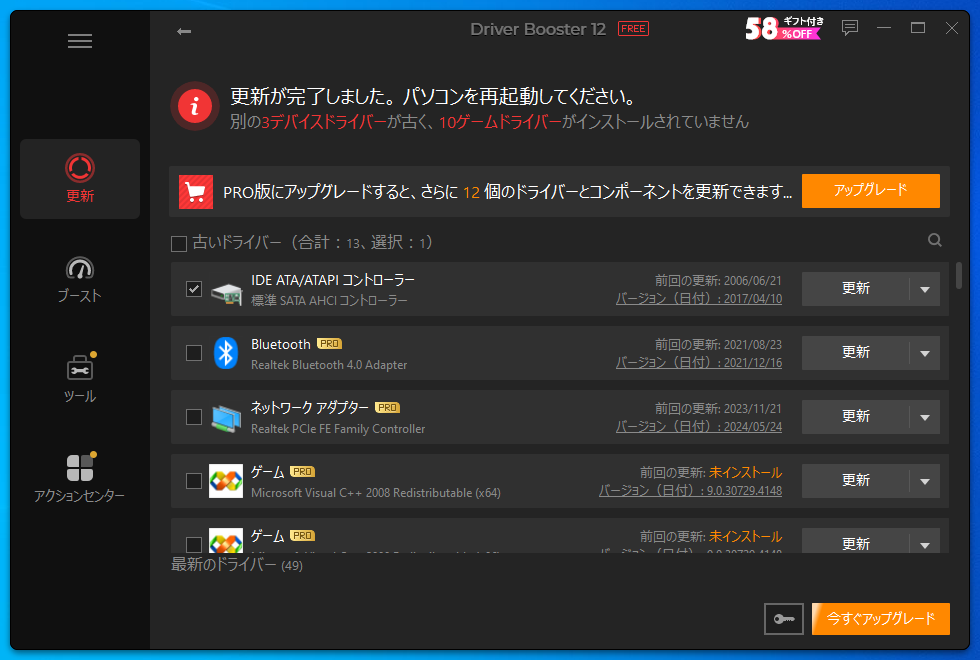The image size is (980, 660).
Task: Check the ネットワーク アダプター checkbox
Action: coord(194,417)
